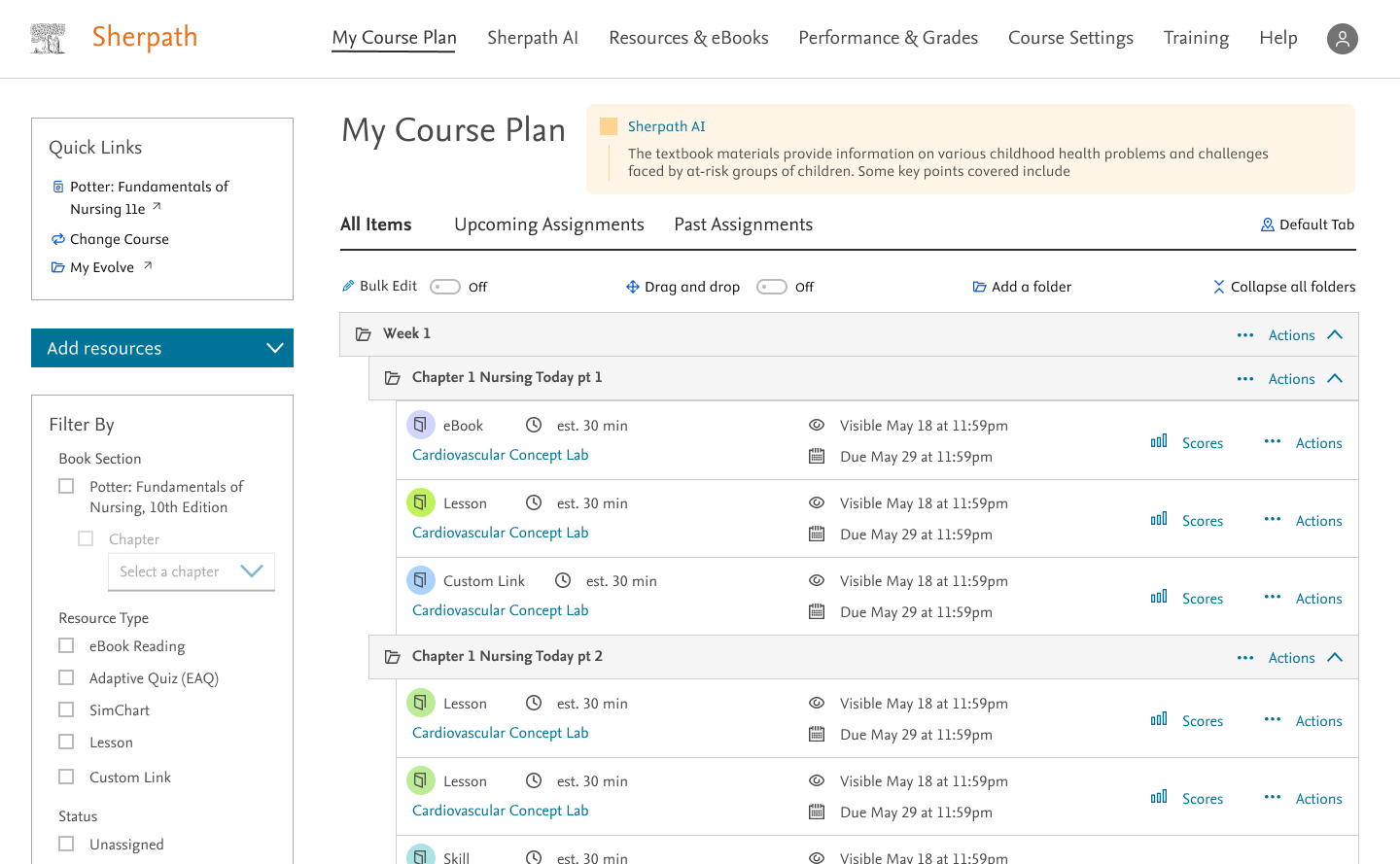This screenshot has width=1400, height=864.
Task: Click the Change Course link
Action: point(120,239)
